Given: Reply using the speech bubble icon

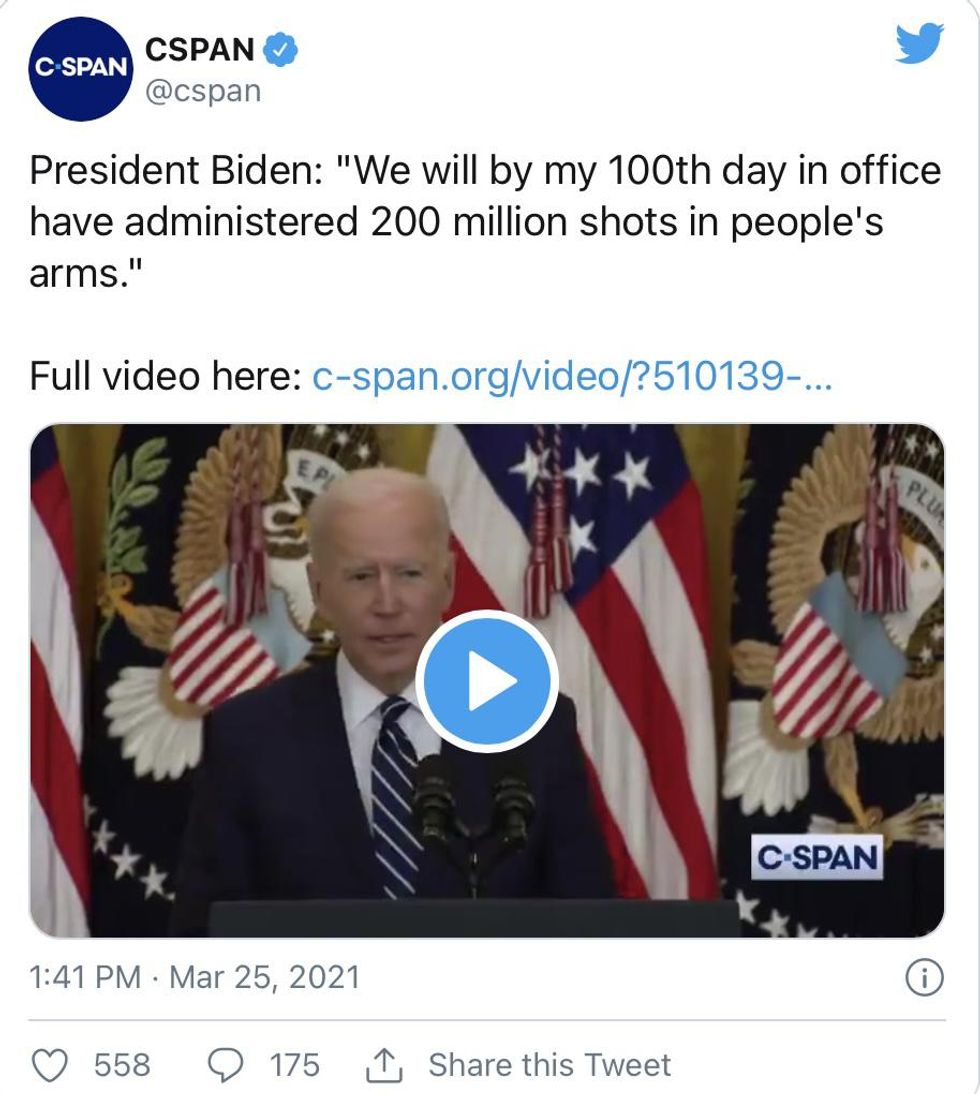Looking at the screenshot, I should click(x=226, y=1065).
